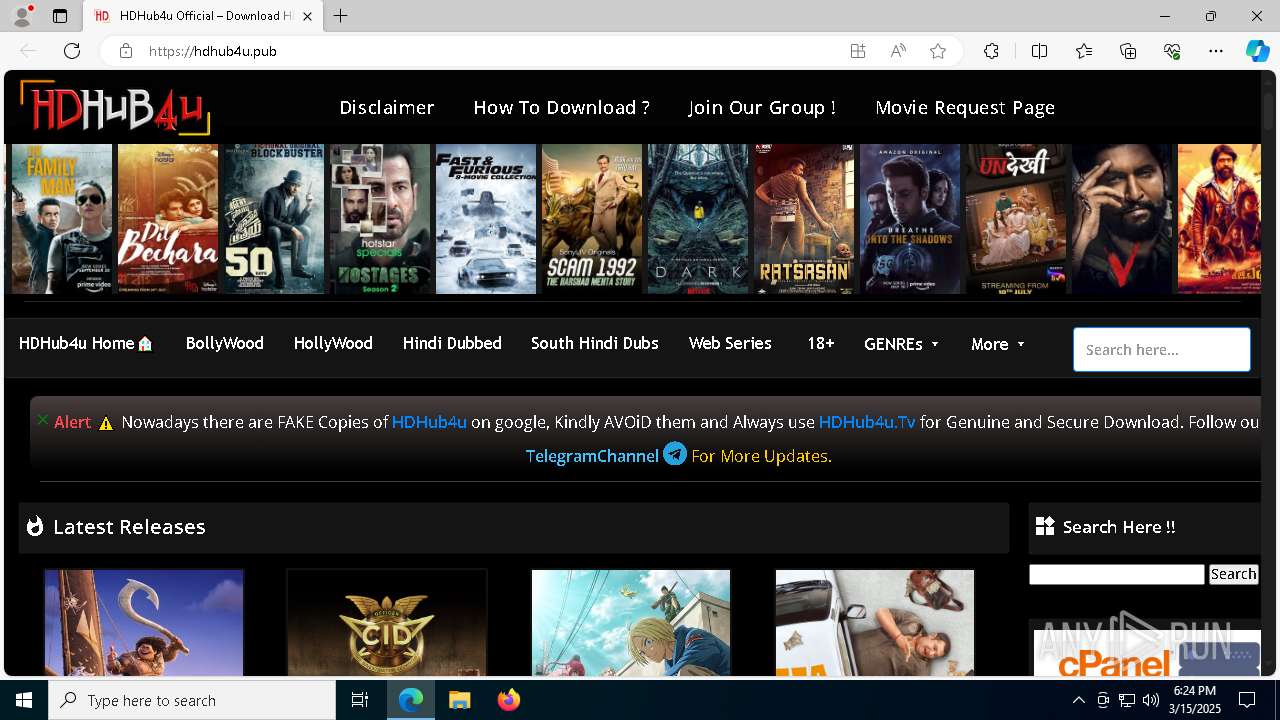Open The Family Man poster
Viewport: 1280px width, 720px height.
coord(62,218)
